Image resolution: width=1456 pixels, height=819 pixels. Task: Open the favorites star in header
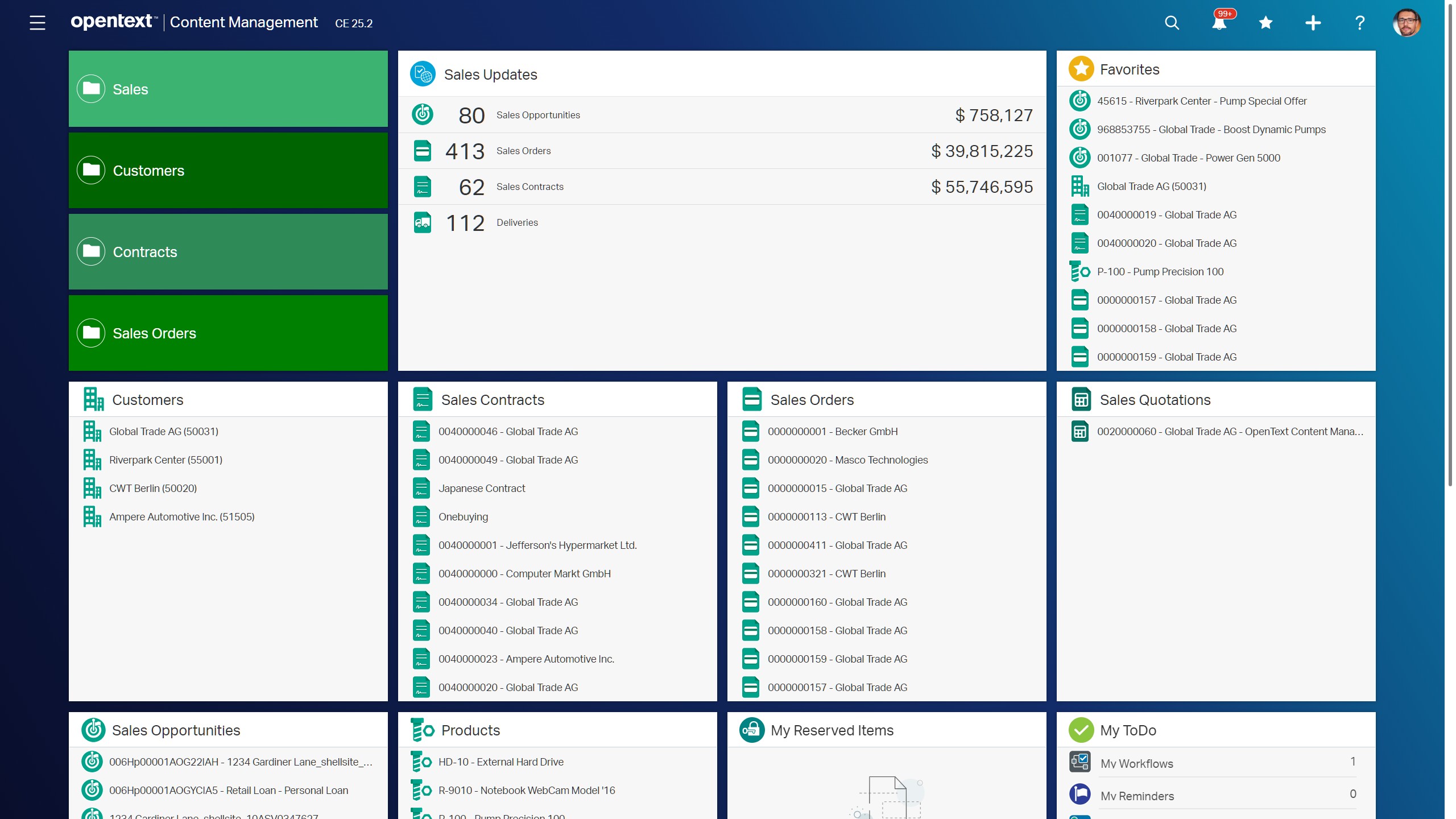click(x=1266, y=23)
